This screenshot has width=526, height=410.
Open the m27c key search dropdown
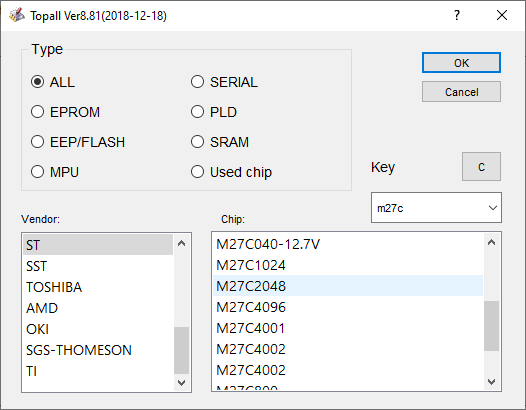pyautogui.click(x=492, y=208)
